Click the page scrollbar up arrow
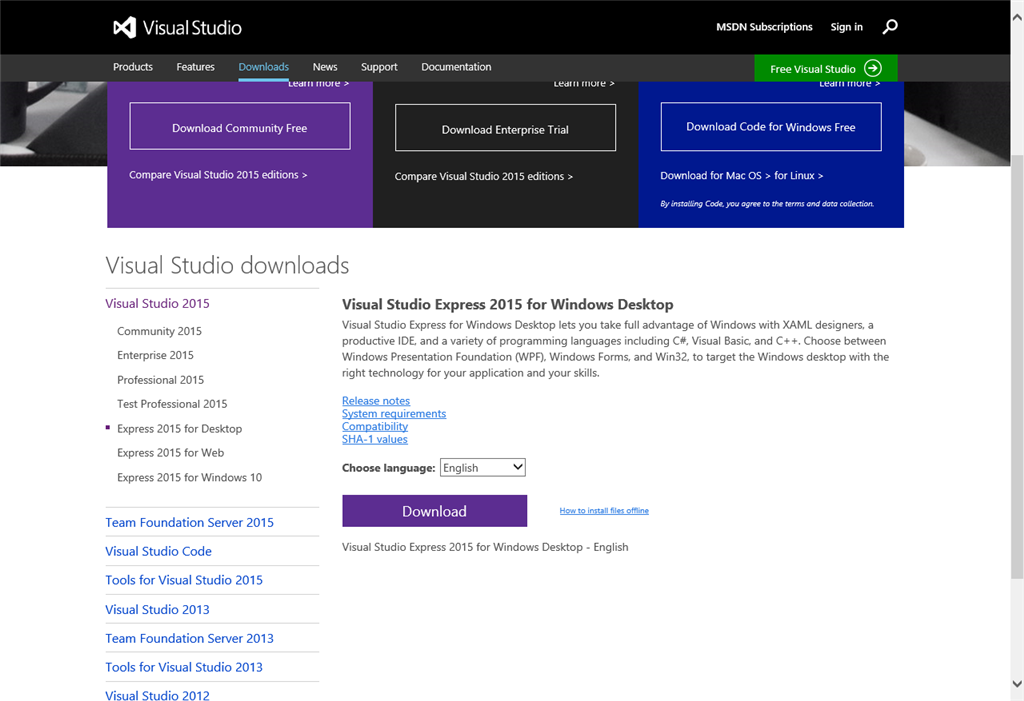This screenshot has width=1024, height=701. coord(1017,18)
